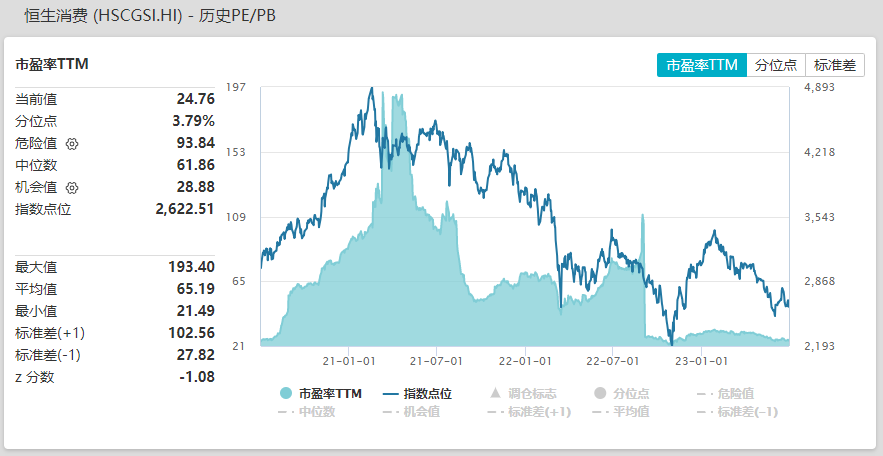
Task: Click the left axis label 153
Action: pos(234,152)
